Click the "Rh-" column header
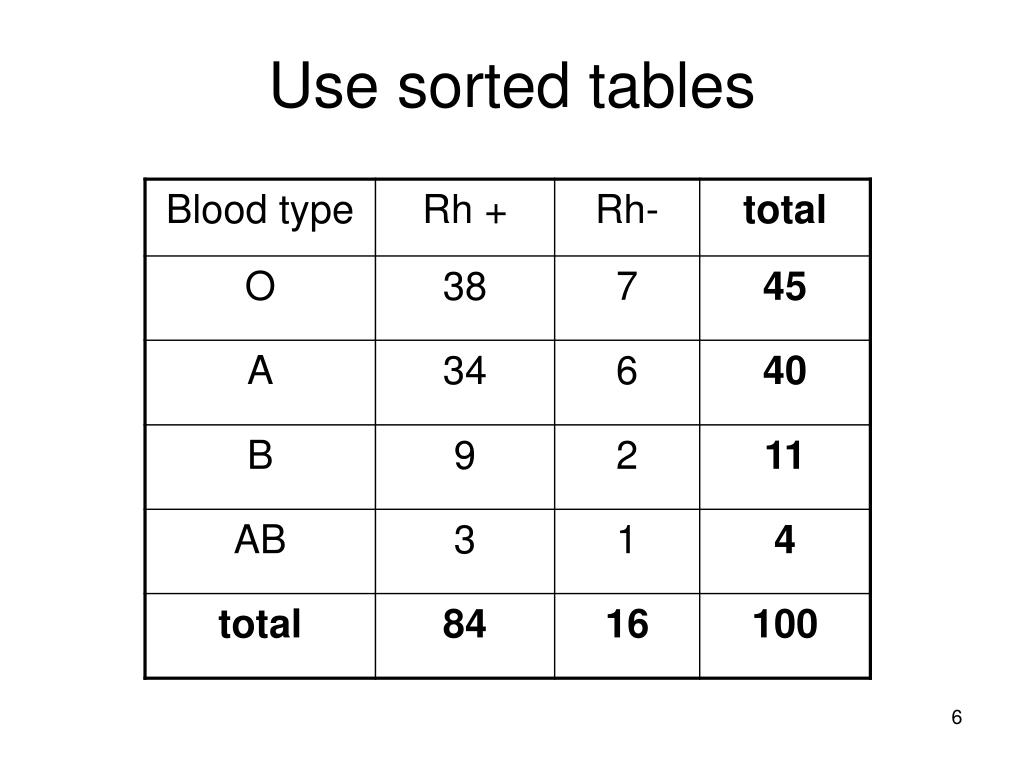 627,211
